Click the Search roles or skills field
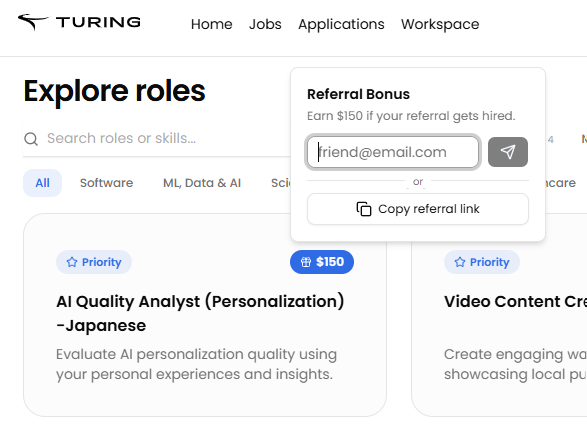Viewport: 587px width, 437px height. pos(157,139)
